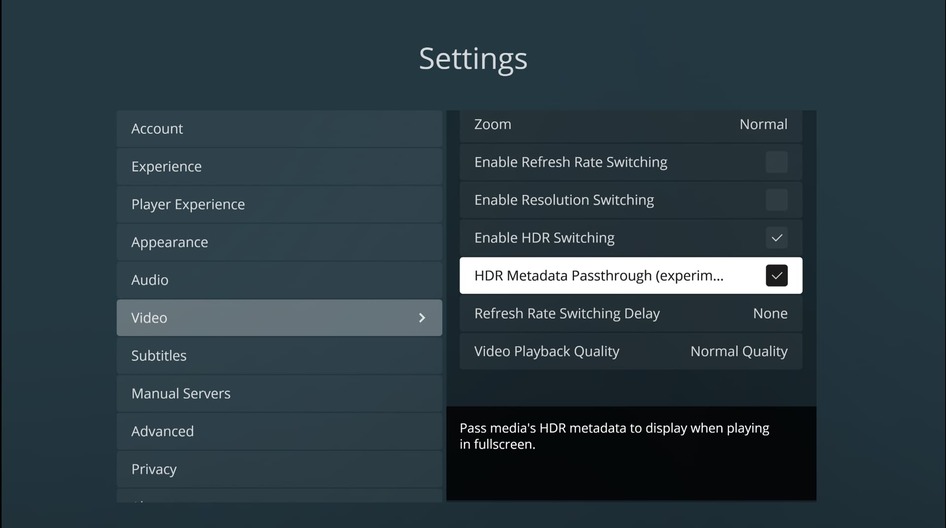946x528 pixels.
Task: Change Refresh Rate Switching Delay value None
Action: [x=770, y=314]
